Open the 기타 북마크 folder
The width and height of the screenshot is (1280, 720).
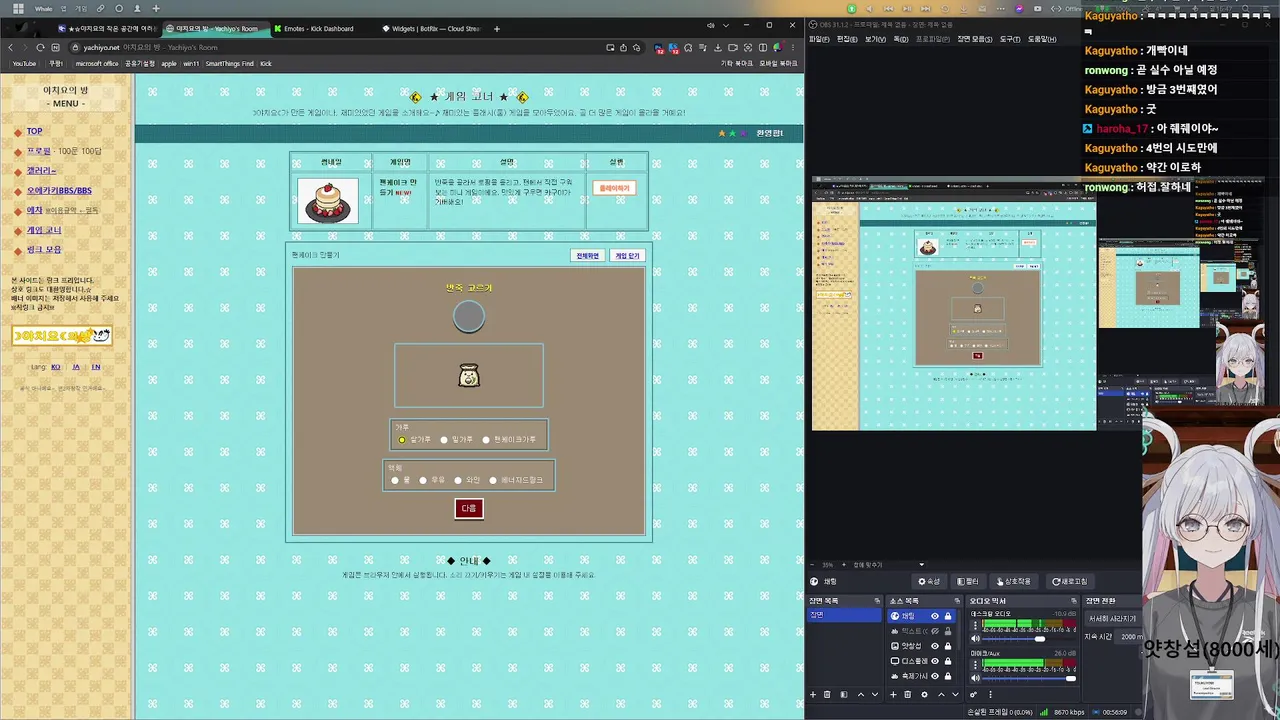tap(737, 64)
